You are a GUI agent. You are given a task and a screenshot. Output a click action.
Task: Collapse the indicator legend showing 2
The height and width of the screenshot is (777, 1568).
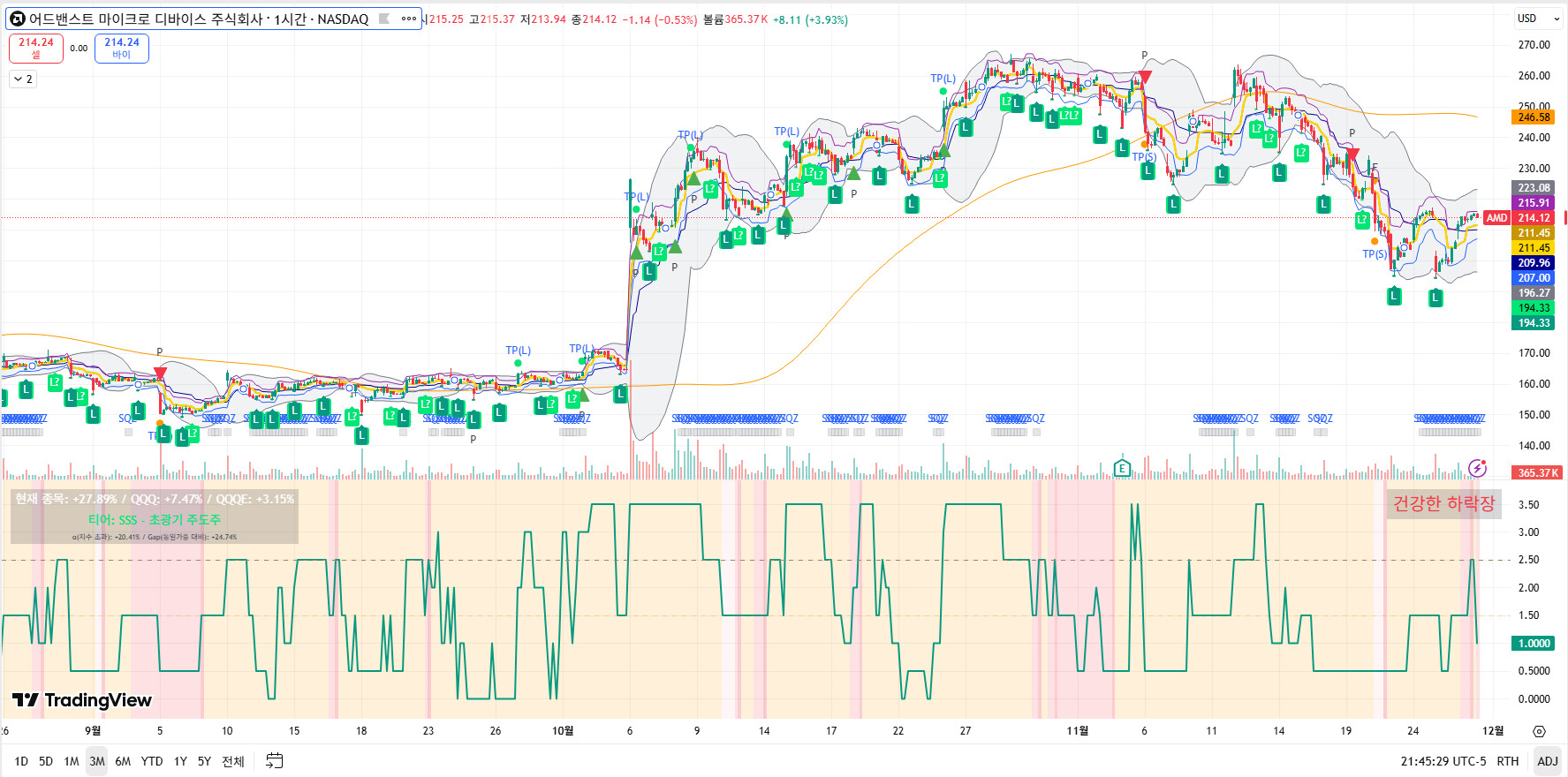coord(23,79)
